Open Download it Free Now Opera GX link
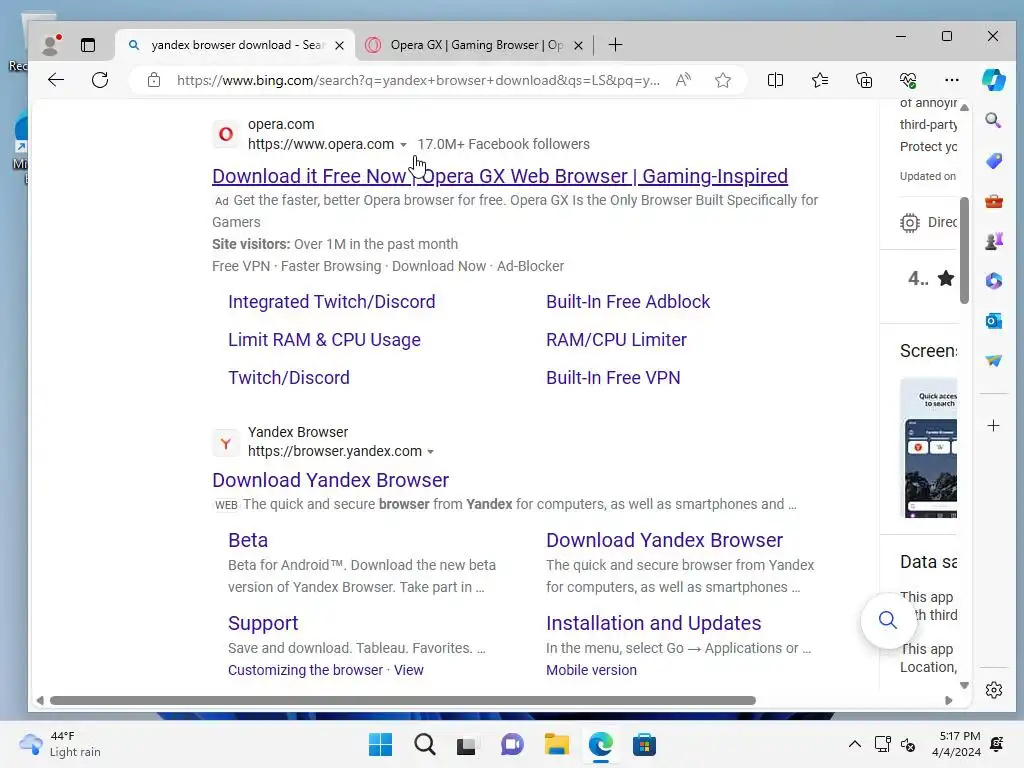 tap(500, 176)
